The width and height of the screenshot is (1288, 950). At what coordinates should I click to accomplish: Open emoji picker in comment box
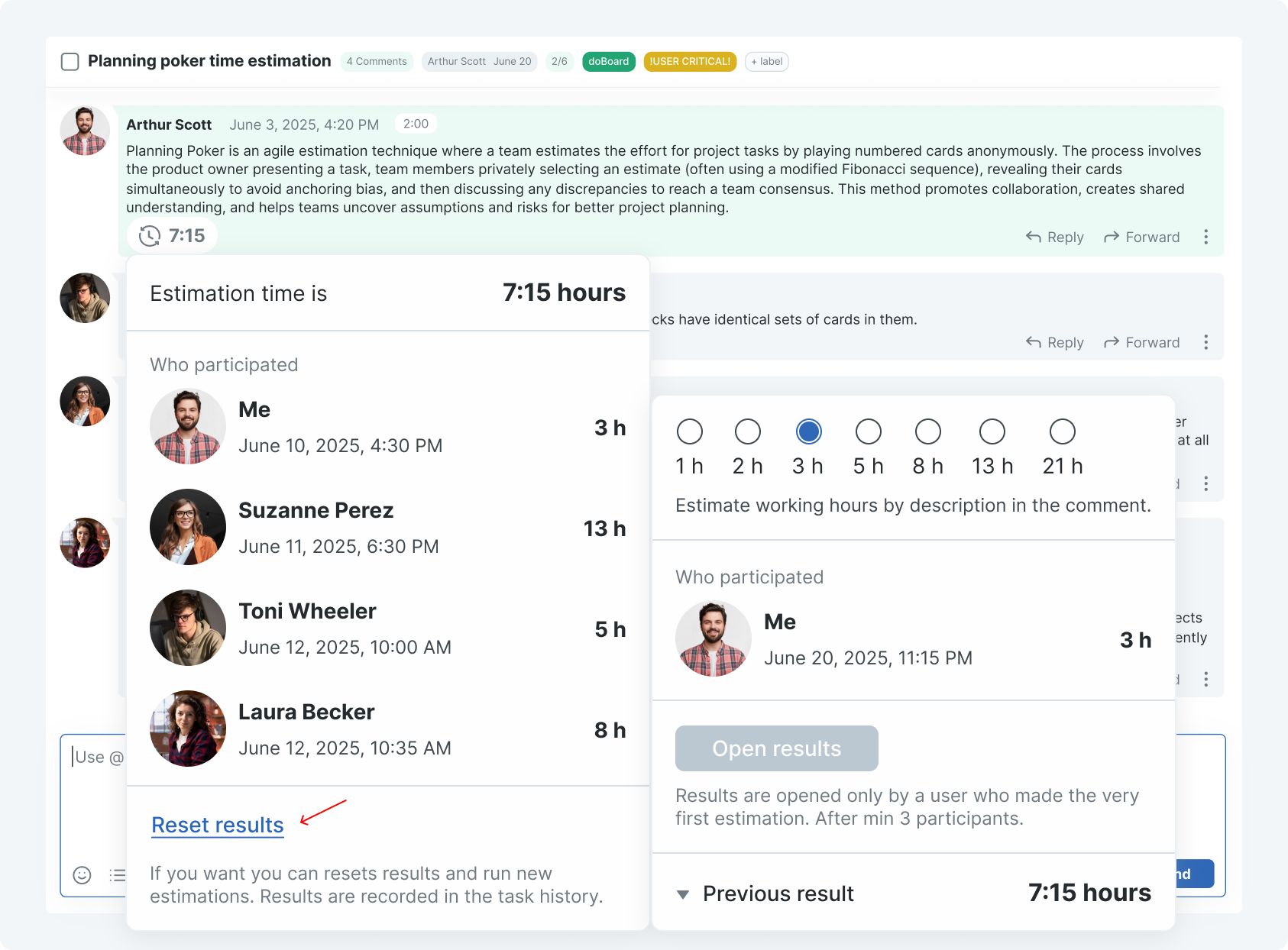82,875
